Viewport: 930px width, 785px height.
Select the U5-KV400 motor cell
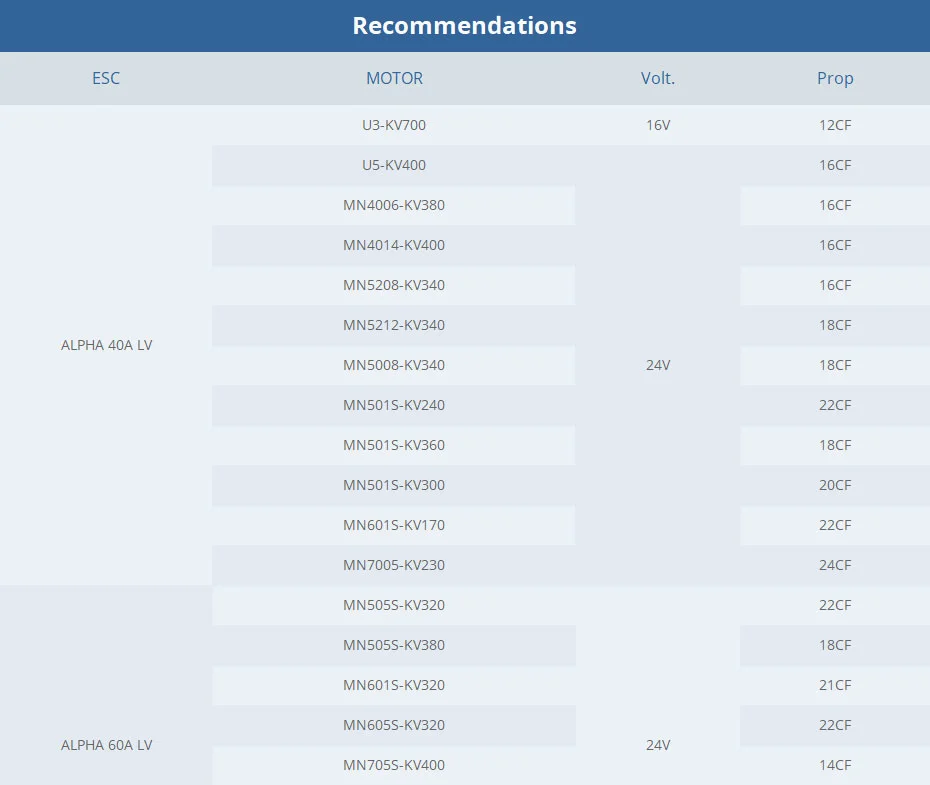[394, 165]
